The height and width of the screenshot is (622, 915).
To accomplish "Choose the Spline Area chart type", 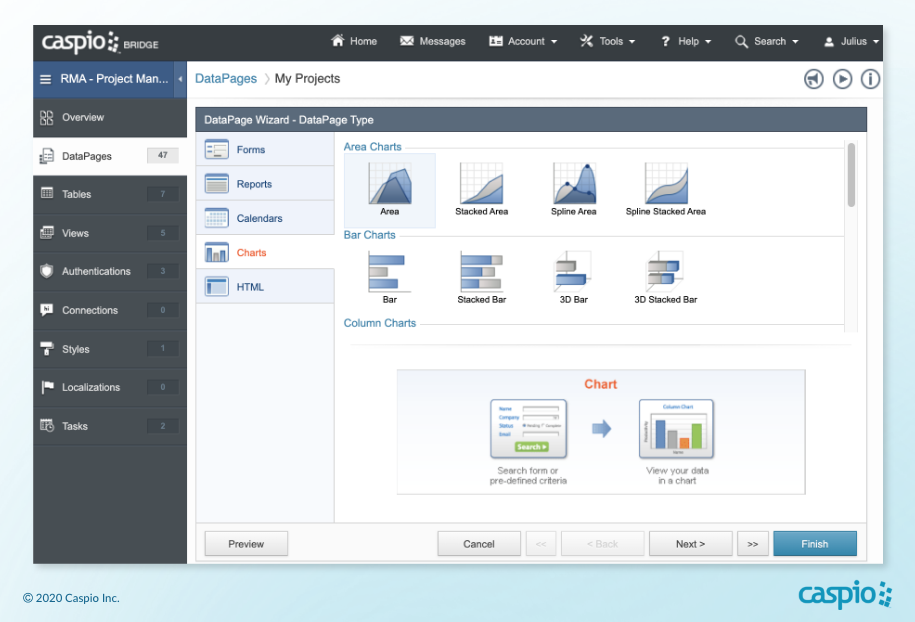I will (x=574, y=185).
